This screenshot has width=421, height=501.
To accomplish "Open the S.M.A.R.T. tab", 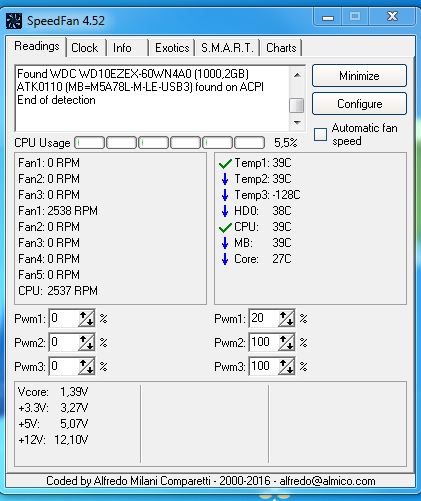I will [227, 48].
